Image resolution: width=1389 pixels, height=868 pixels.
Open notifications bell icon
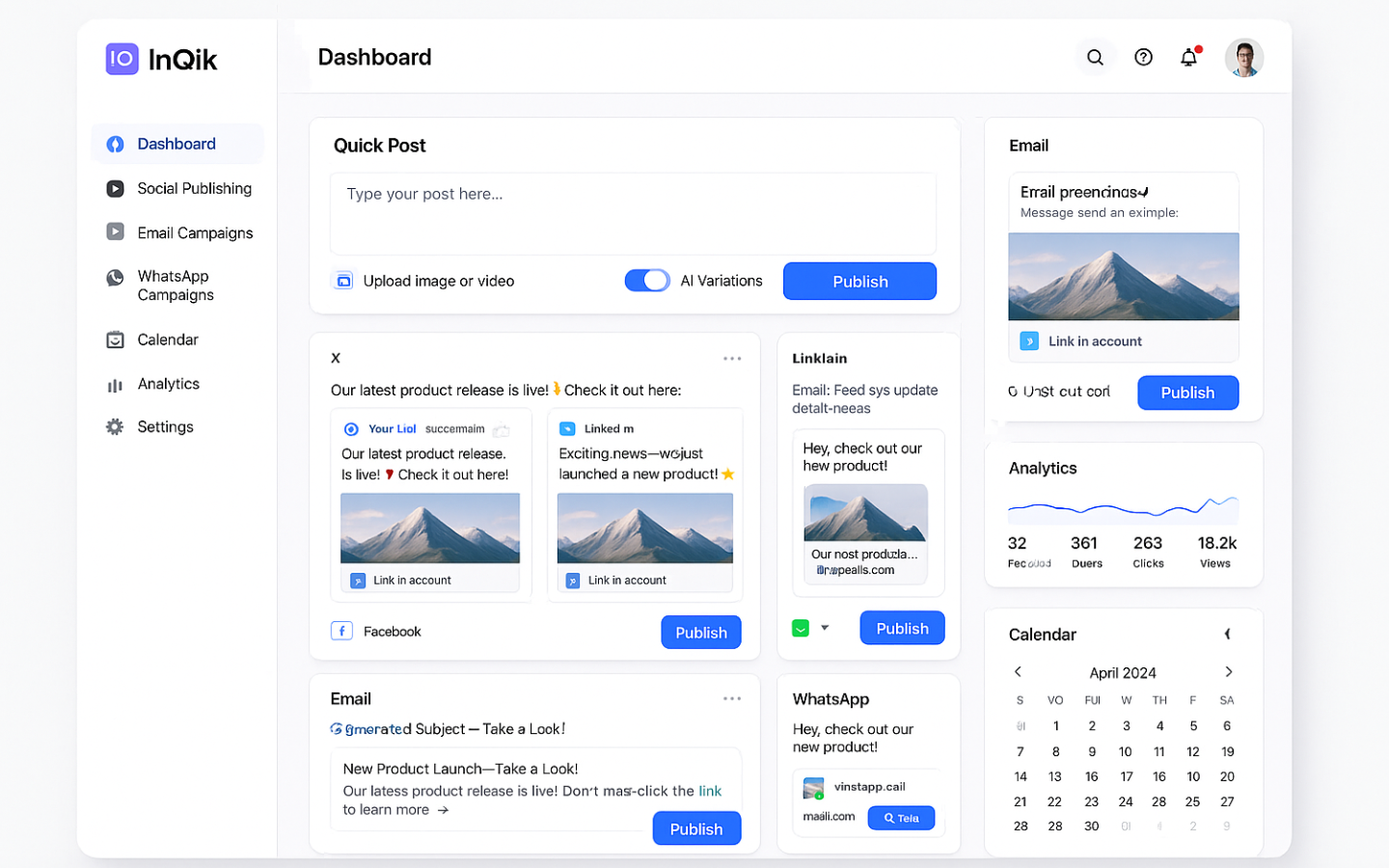pos(1188,58)
